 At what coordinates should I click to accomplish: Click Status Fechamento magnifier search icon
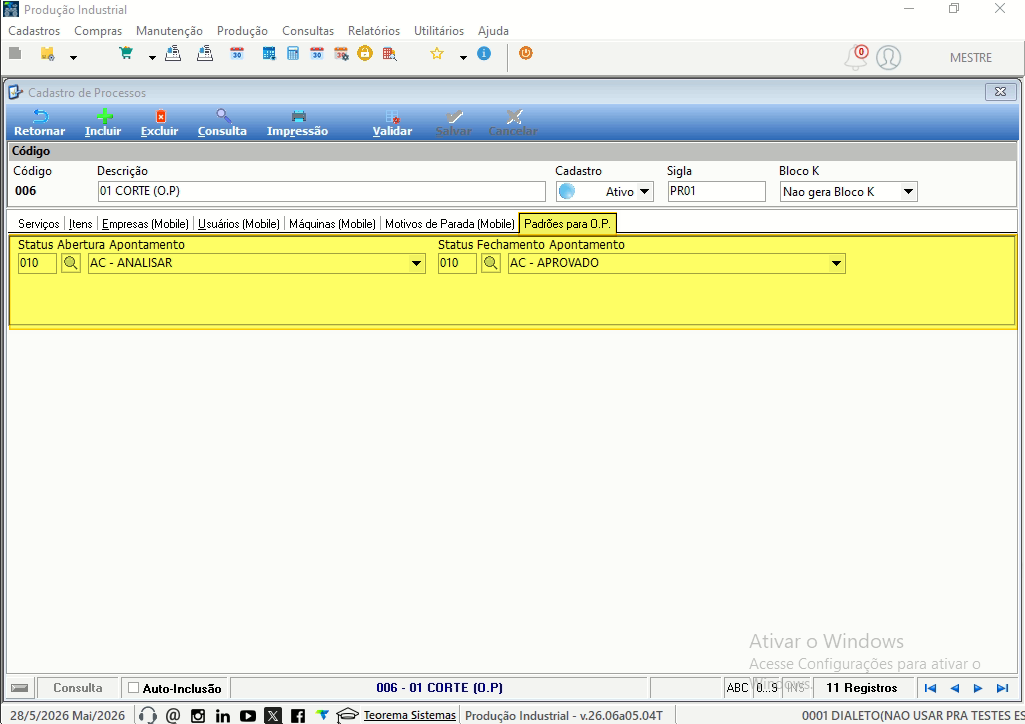(x=491, y=263)
